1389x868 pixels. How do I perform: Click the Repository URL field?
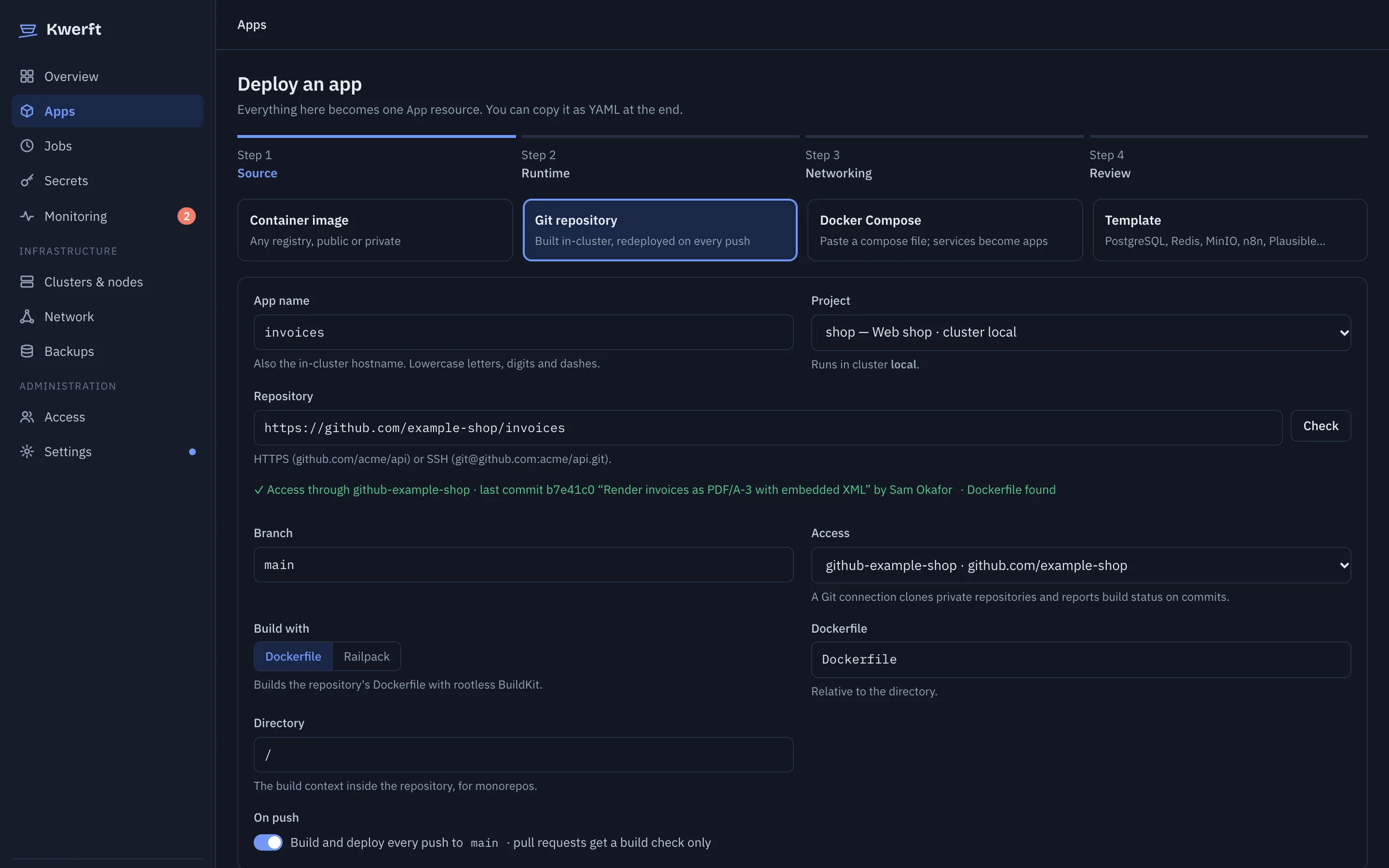pos(768,428)
